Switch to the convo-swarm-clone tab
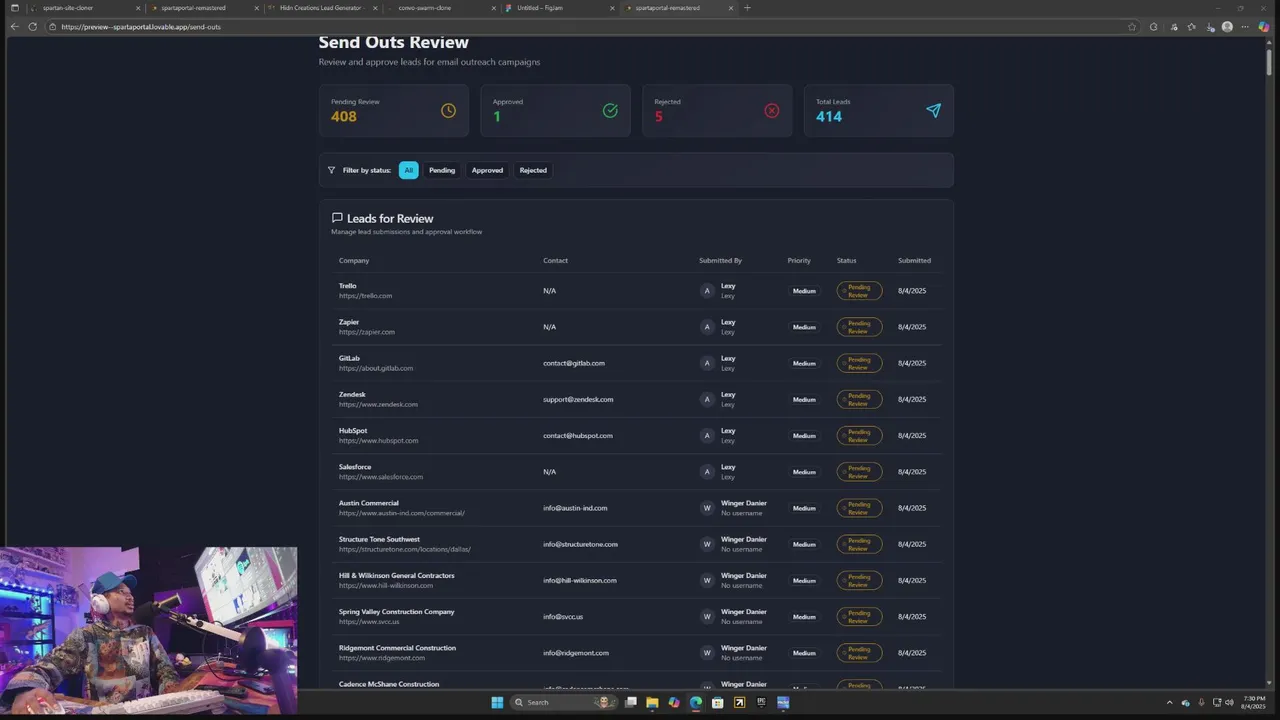 [441, 8]
